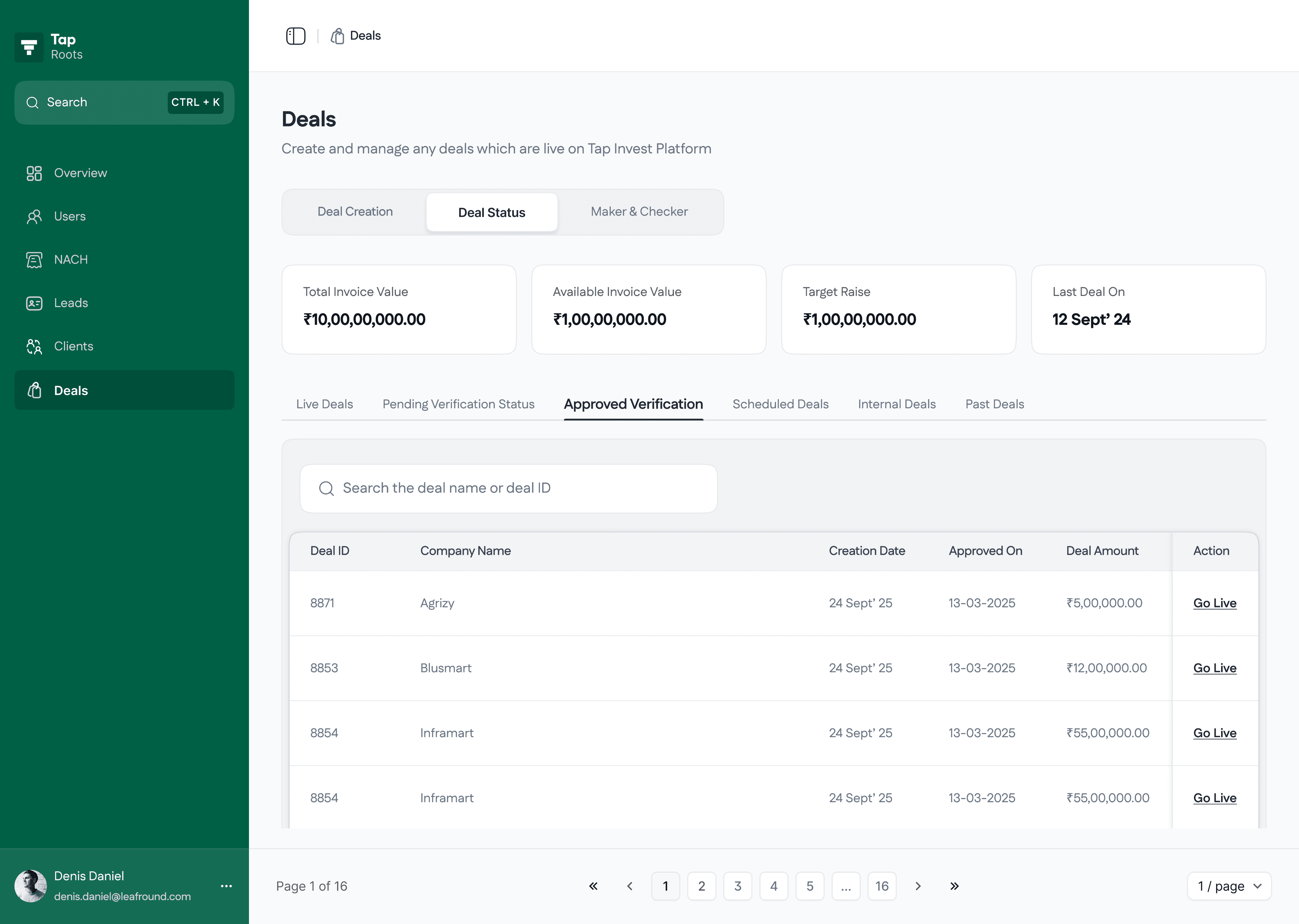The height and width of the screenshot is (924, 1299).
Task: Open Overview from the sidebar
Action: point(80,173)
